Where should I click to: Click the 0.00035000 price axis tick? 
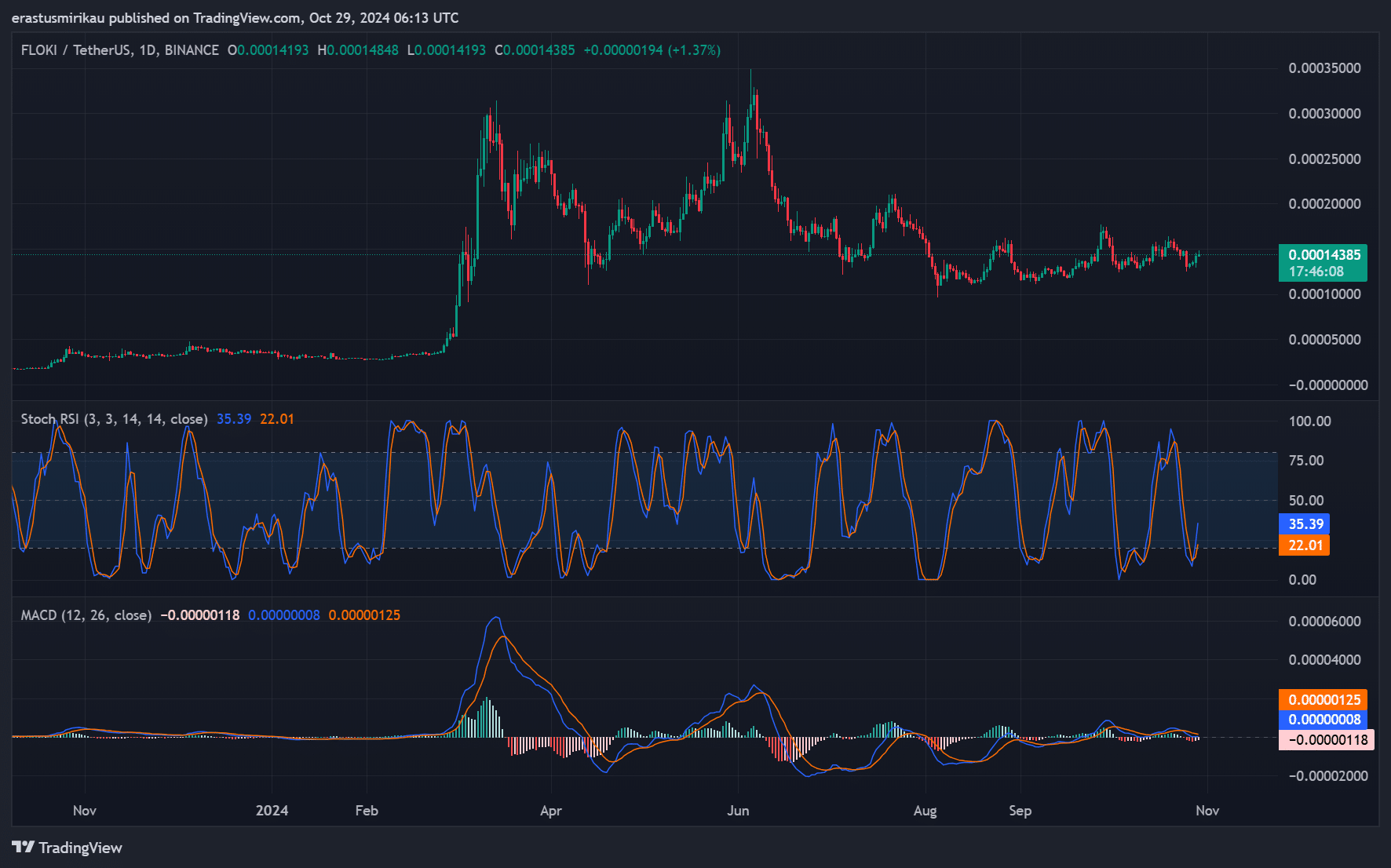coord(1324,68)
